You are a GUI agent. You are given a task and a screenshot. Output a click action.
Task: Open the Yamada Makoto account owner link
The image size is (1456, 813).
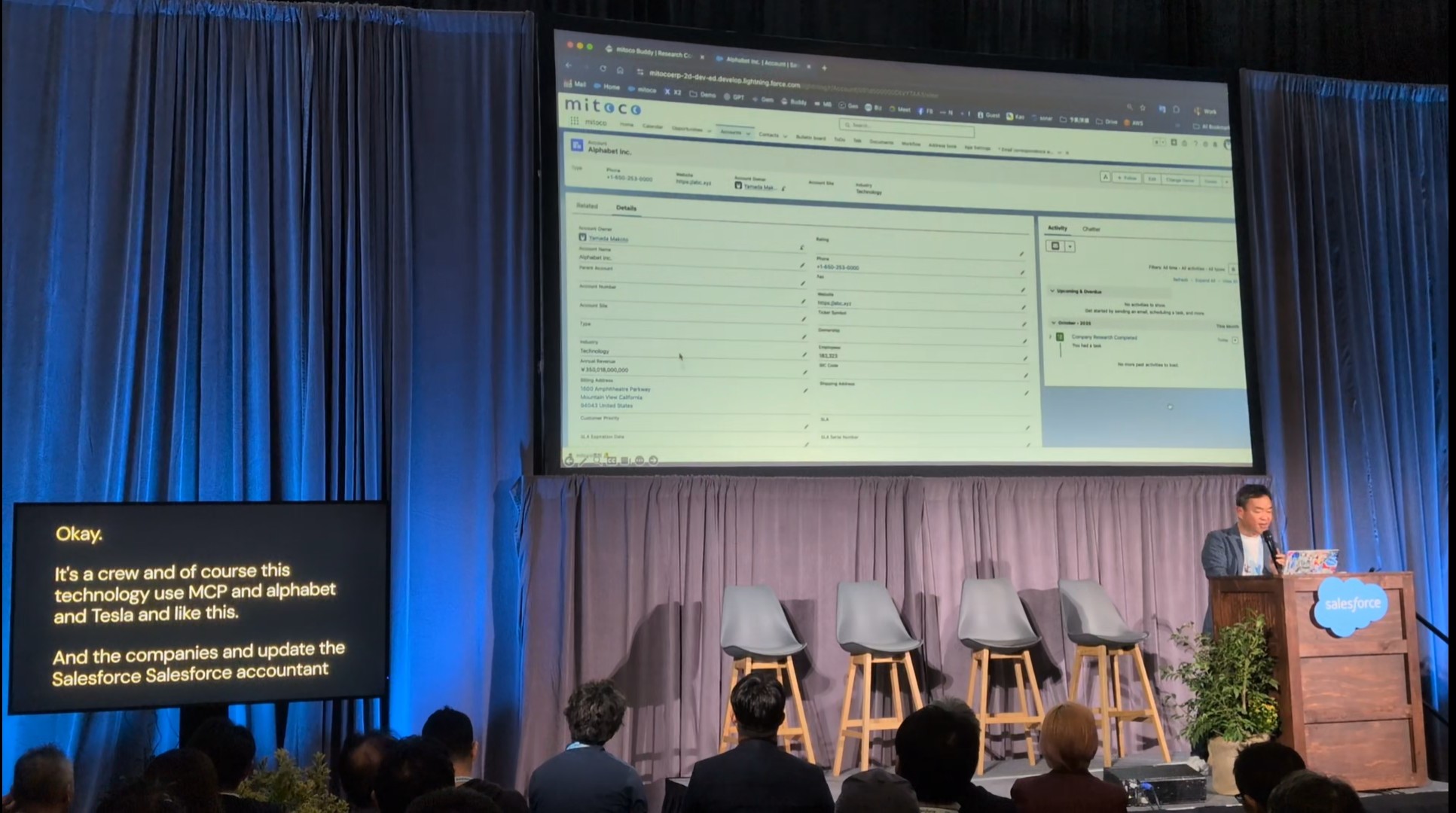(608, 239)
